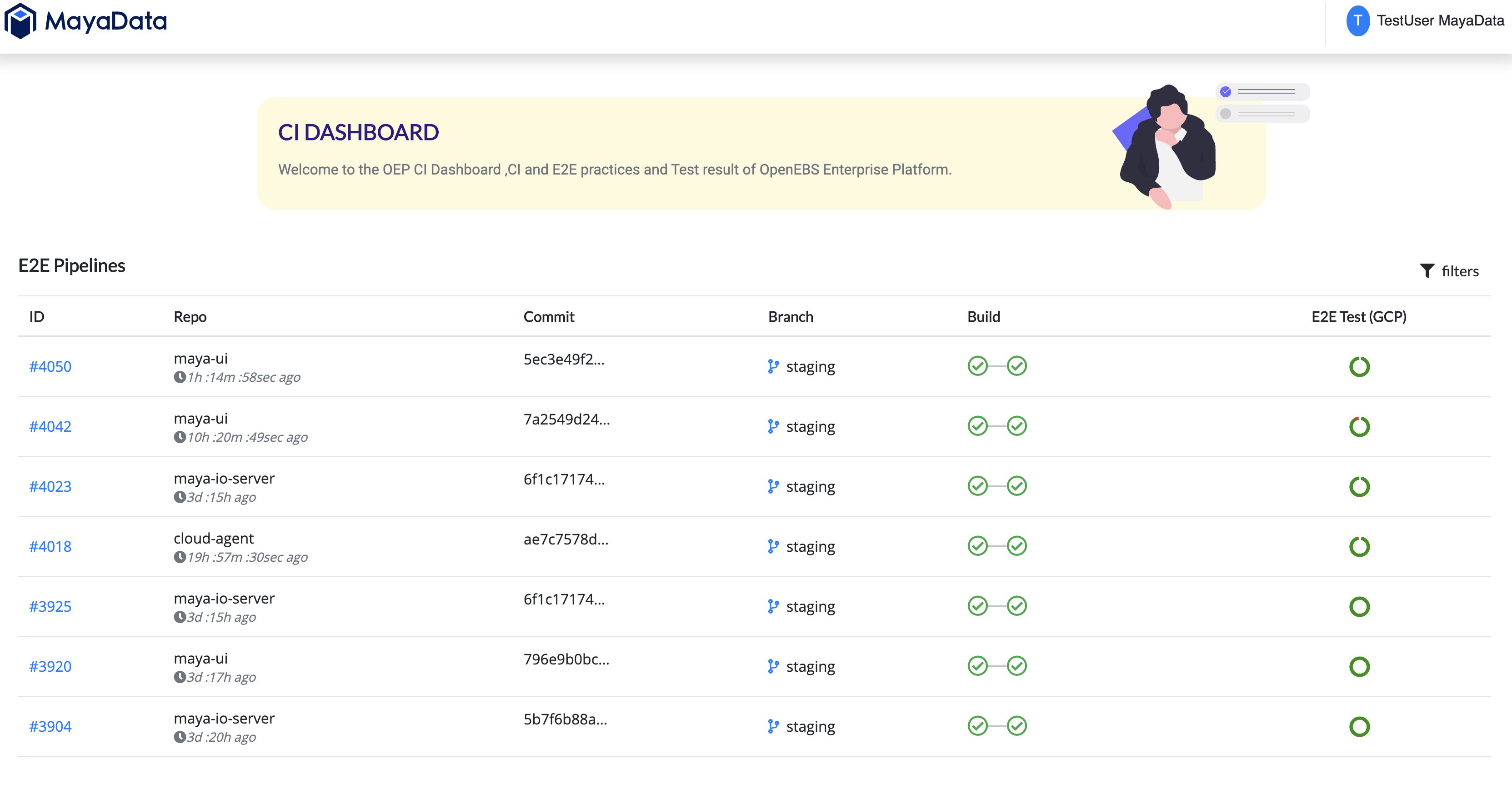1512x799 pixels.
Task: Click repo name maya-io-server in row #3925
Action: [224, 599]
